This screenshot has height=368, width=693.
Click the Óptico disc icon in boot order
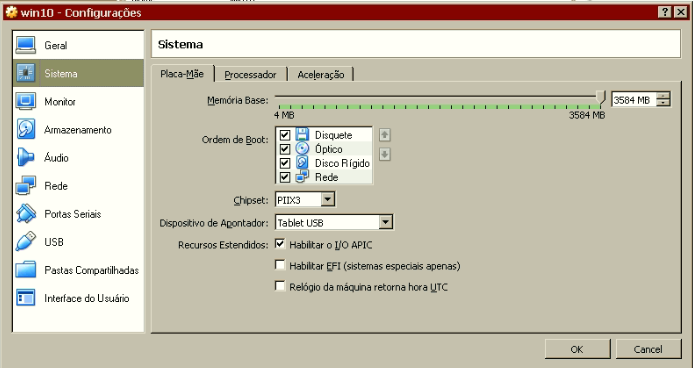[302, 148]
